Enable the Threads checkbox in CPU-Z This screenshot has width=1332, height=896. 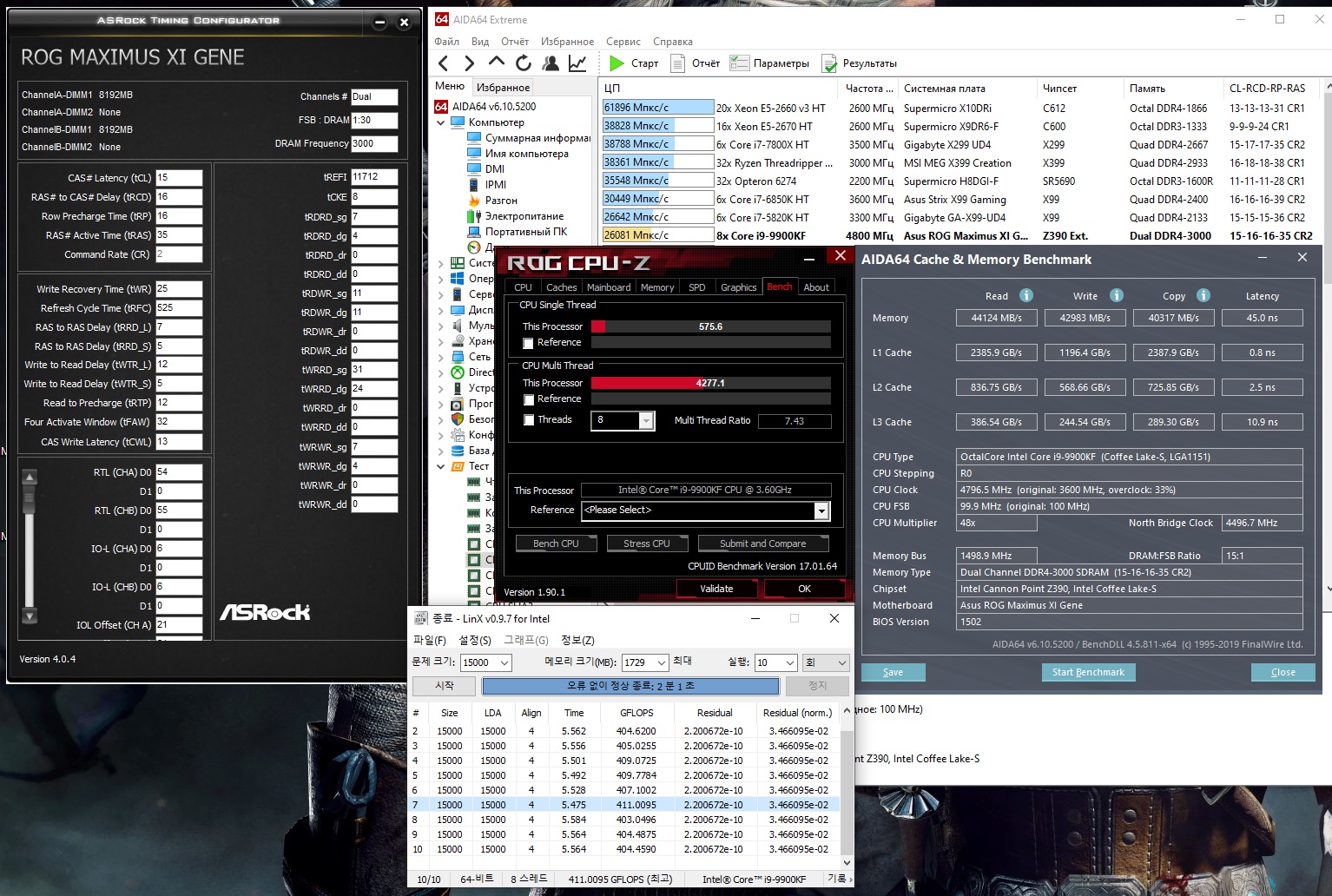point(529,420)
